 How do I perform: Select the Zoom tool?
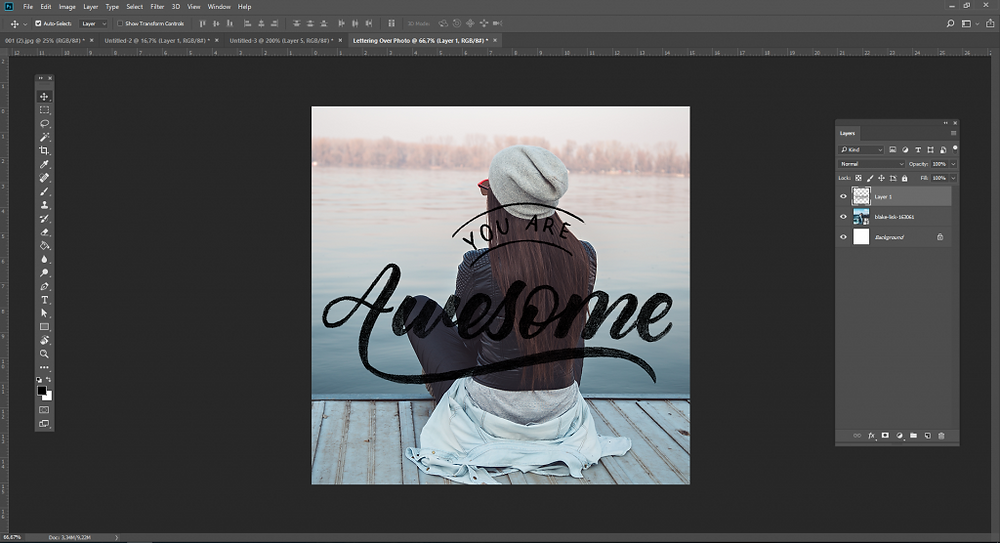click(44, 353)
